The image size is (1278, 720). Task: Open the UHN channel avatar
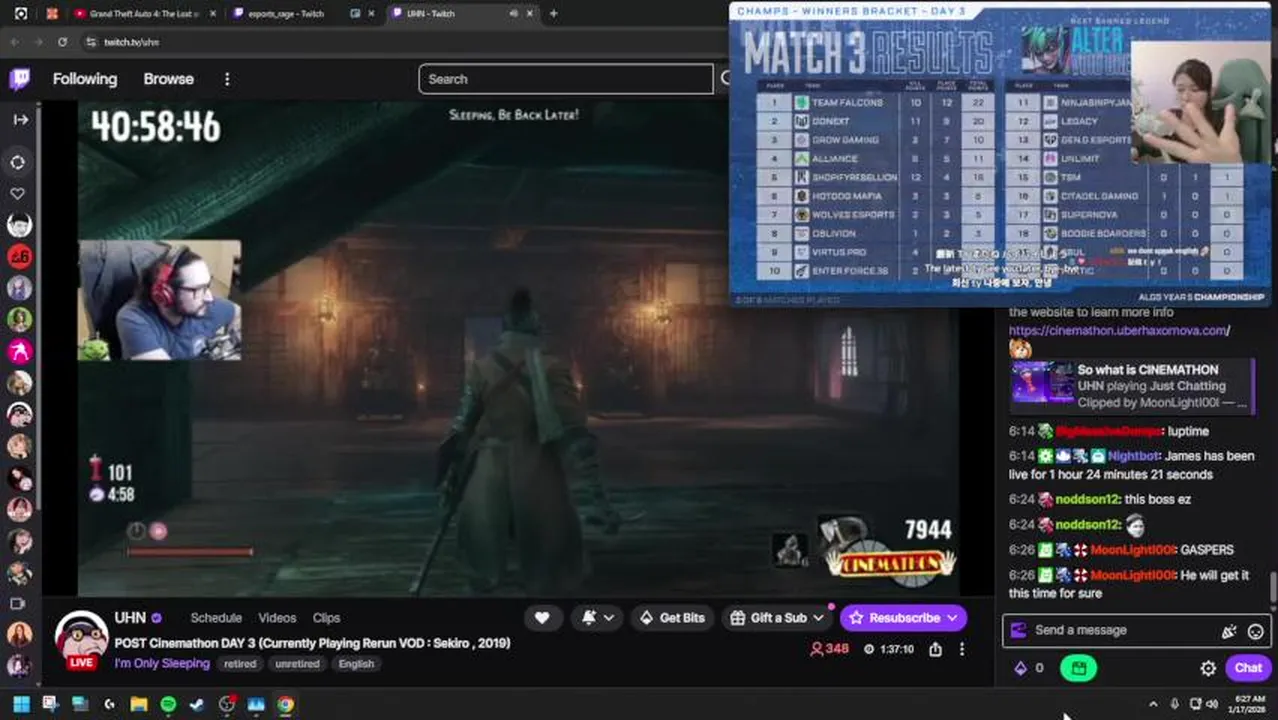tap(81, 637)
